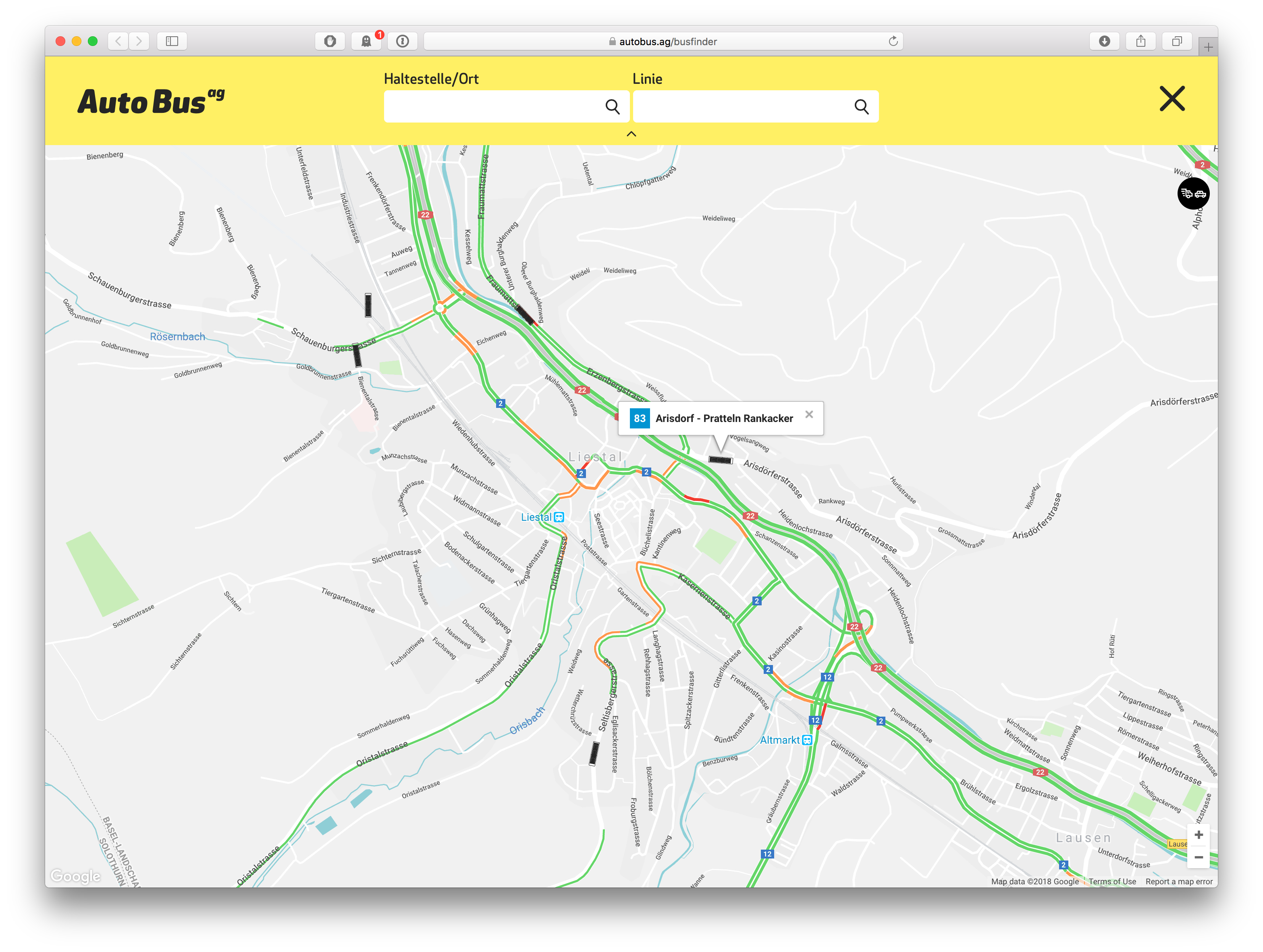Zoom in on the map

coord(1199,835)
